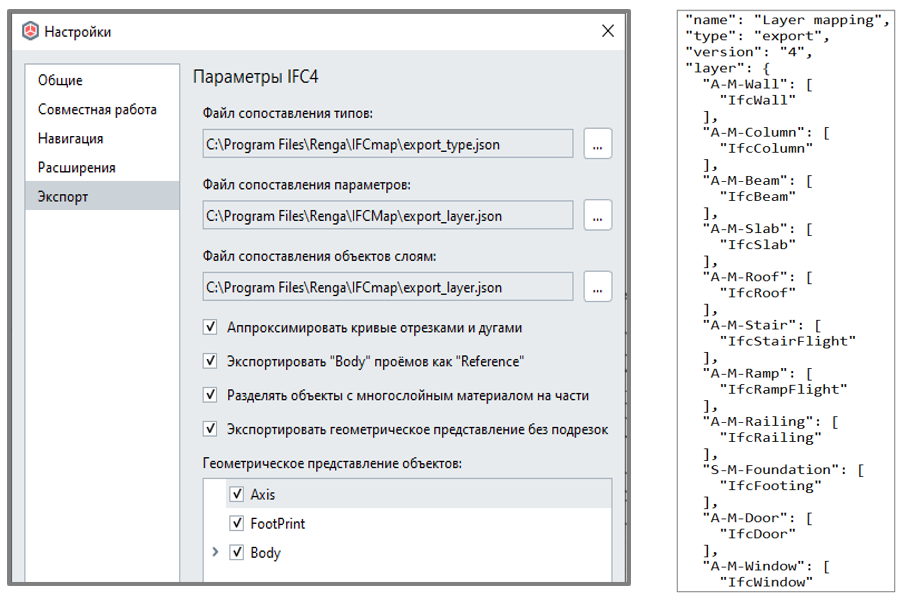Browse for the type mapping file

(x=597, y=143)
